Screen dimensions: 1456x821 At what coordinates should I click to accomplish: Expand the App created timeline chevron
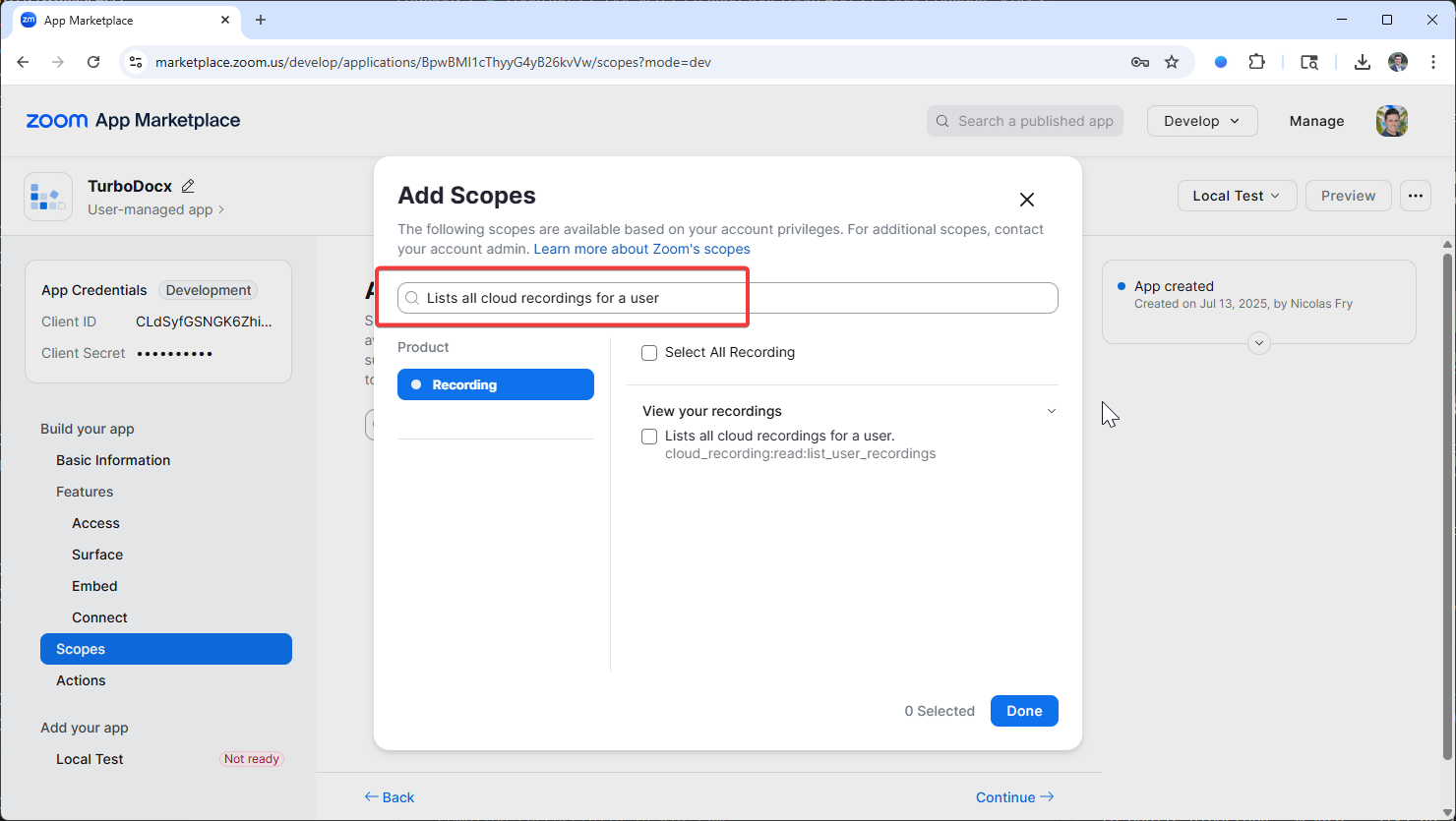1259,343
